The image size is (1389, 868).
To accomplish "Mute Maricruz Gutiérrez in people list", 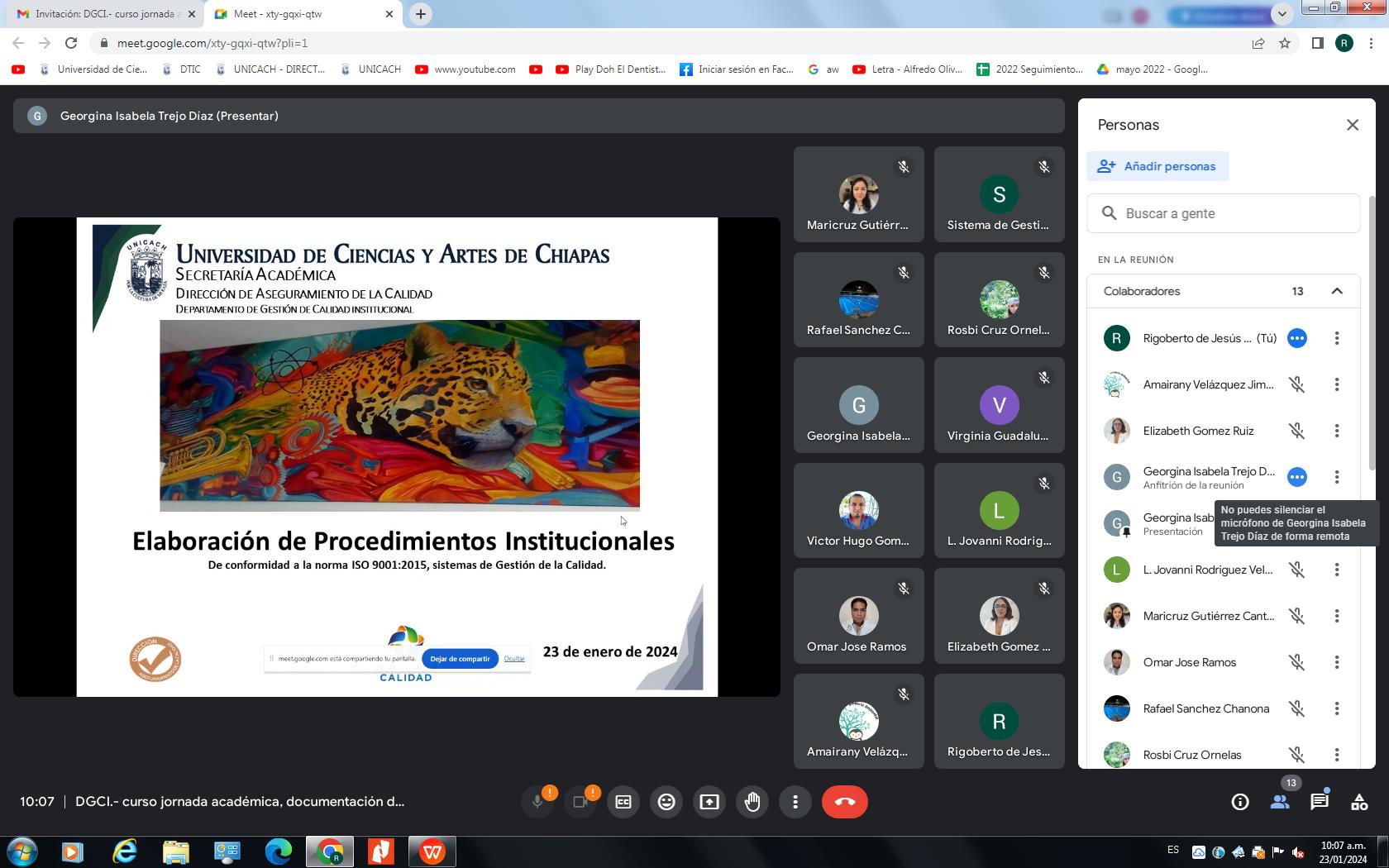I will click(x=1297, y=616).
